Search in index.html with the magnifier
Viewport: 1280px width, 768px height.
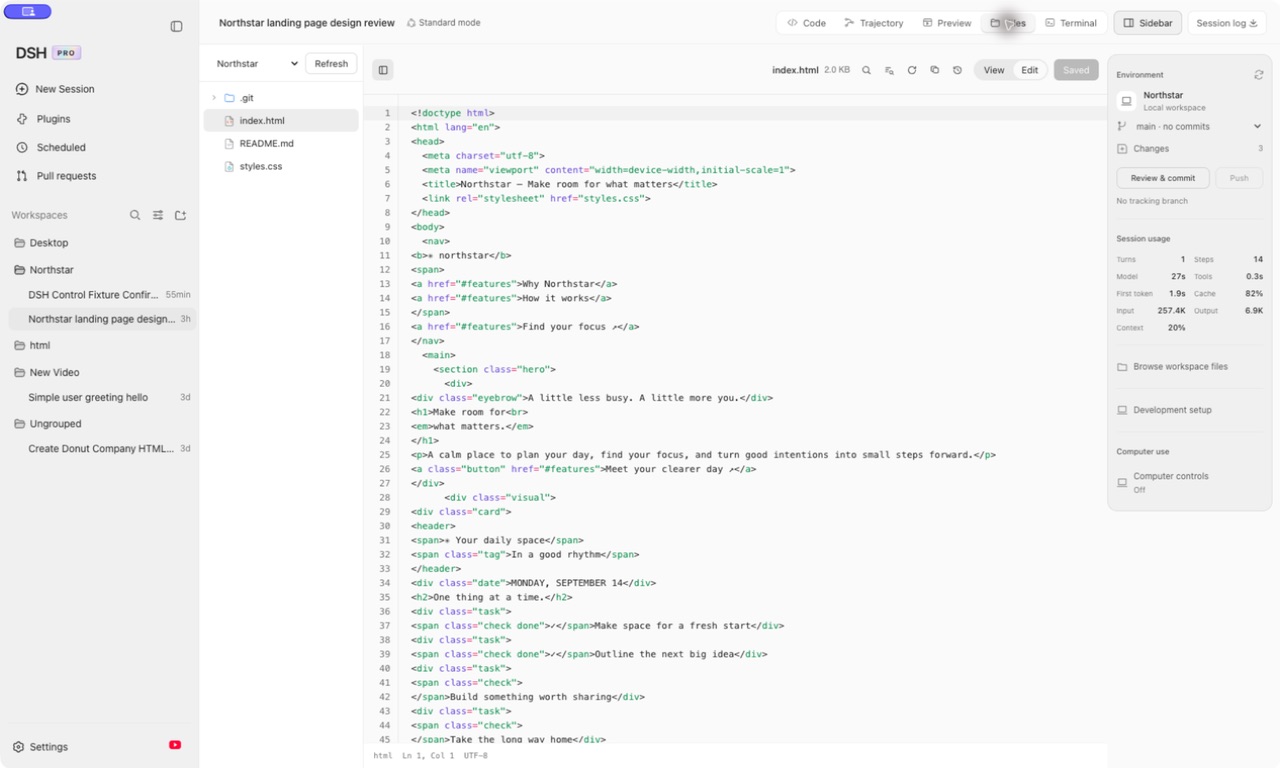coord(867,70)
